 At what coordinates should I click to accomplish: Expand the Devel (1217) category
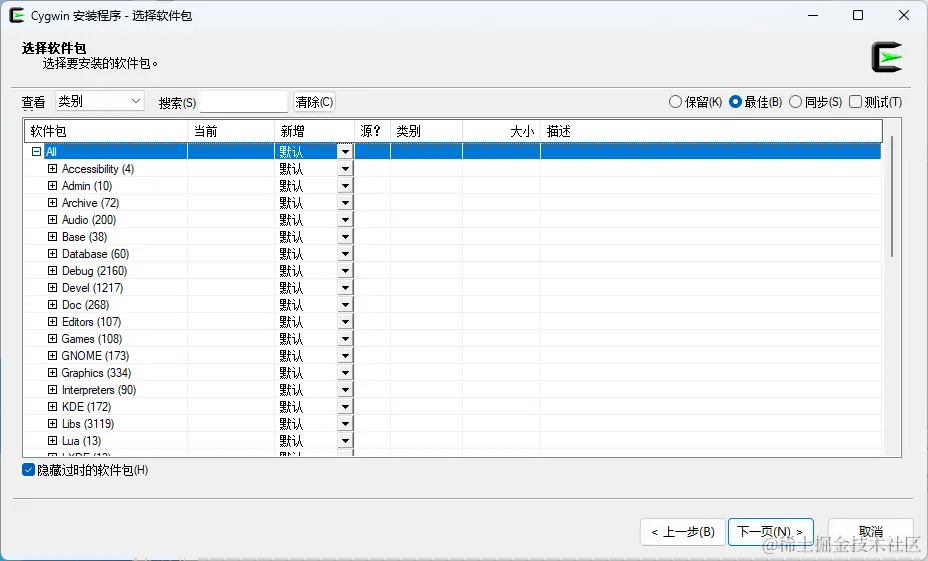click(x=53, y=288)
